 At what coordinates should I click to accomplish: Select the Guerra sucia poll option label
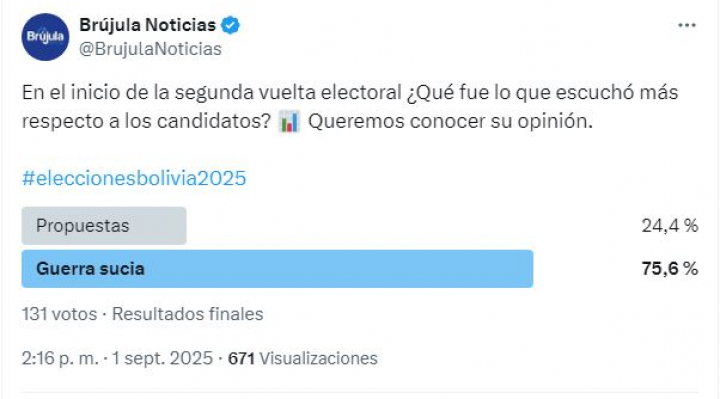90,269
